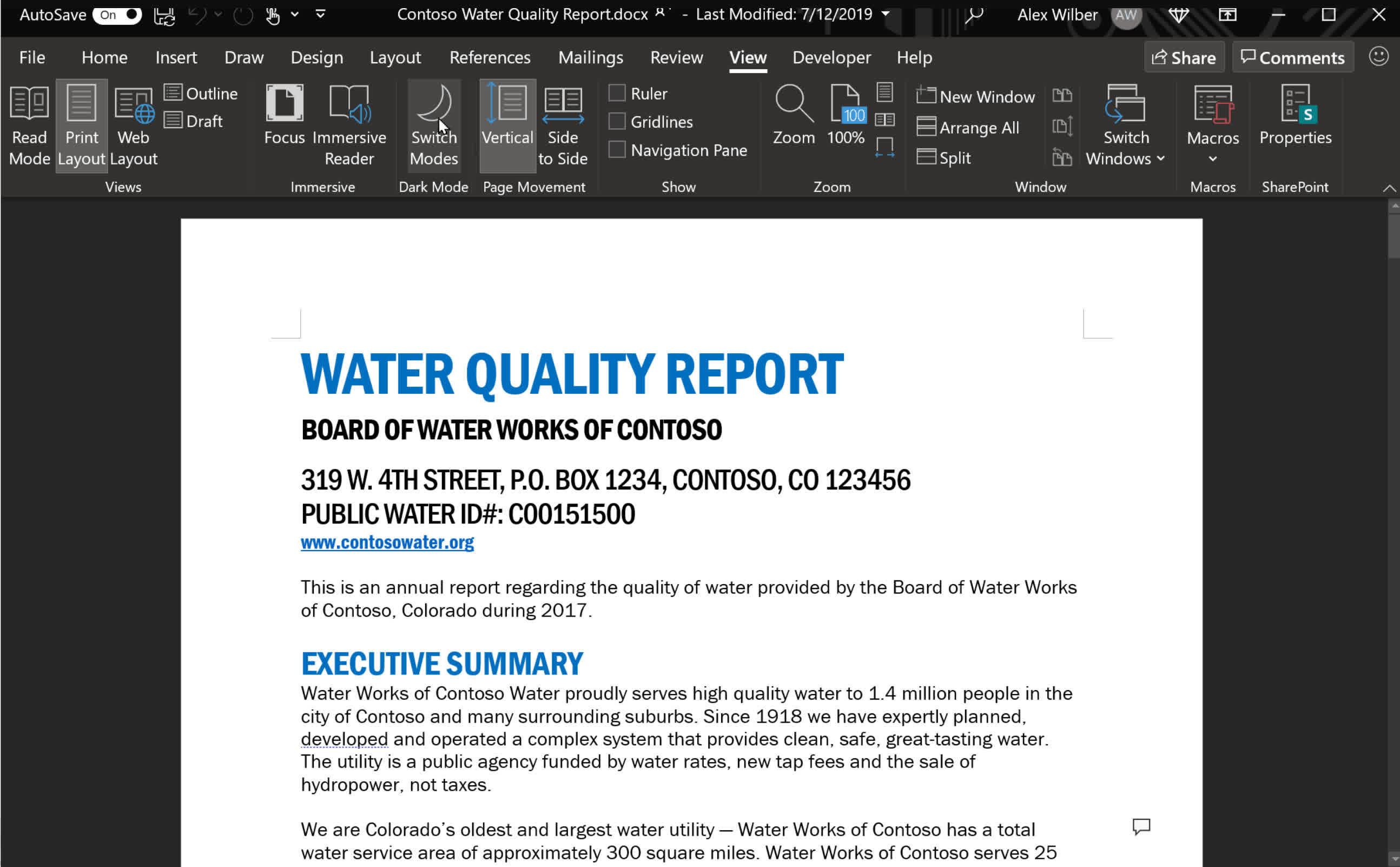Select the Developer menu tab
Image resolution: width=1400 pixels, height=867 pixels.
point(832,57)
